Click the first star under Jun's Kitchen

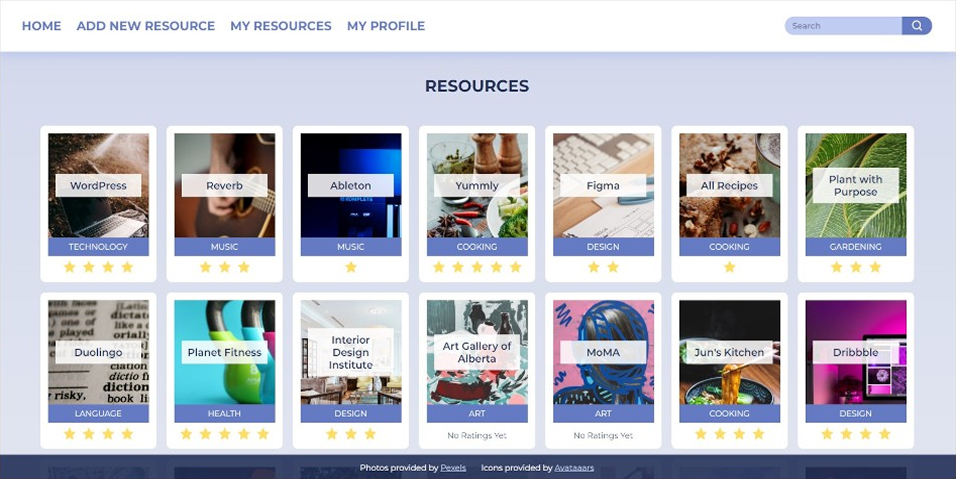coord(701,434)
